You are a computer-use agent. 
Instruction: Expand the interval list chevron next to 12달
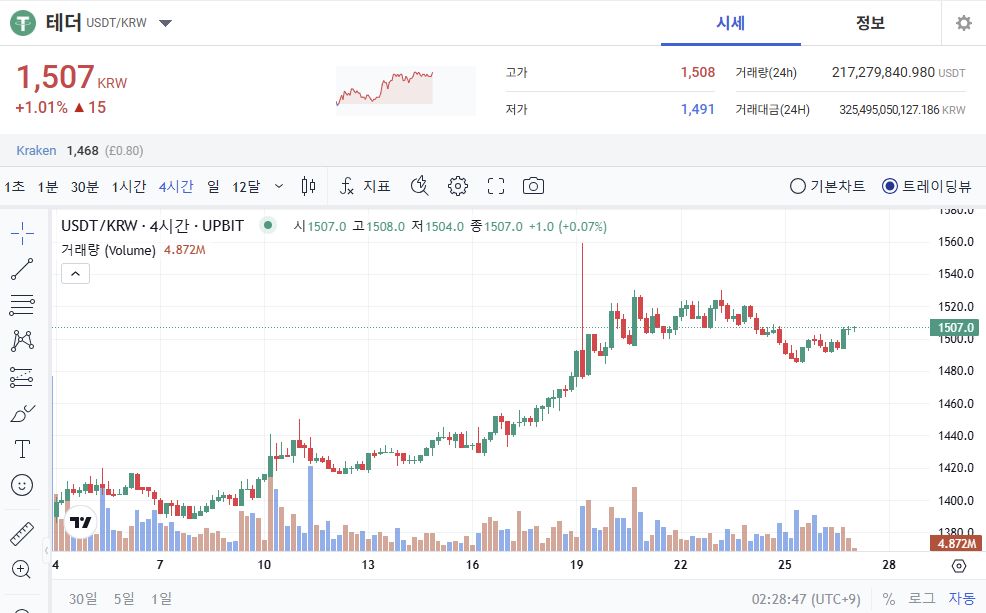click(x=279, y=186)
